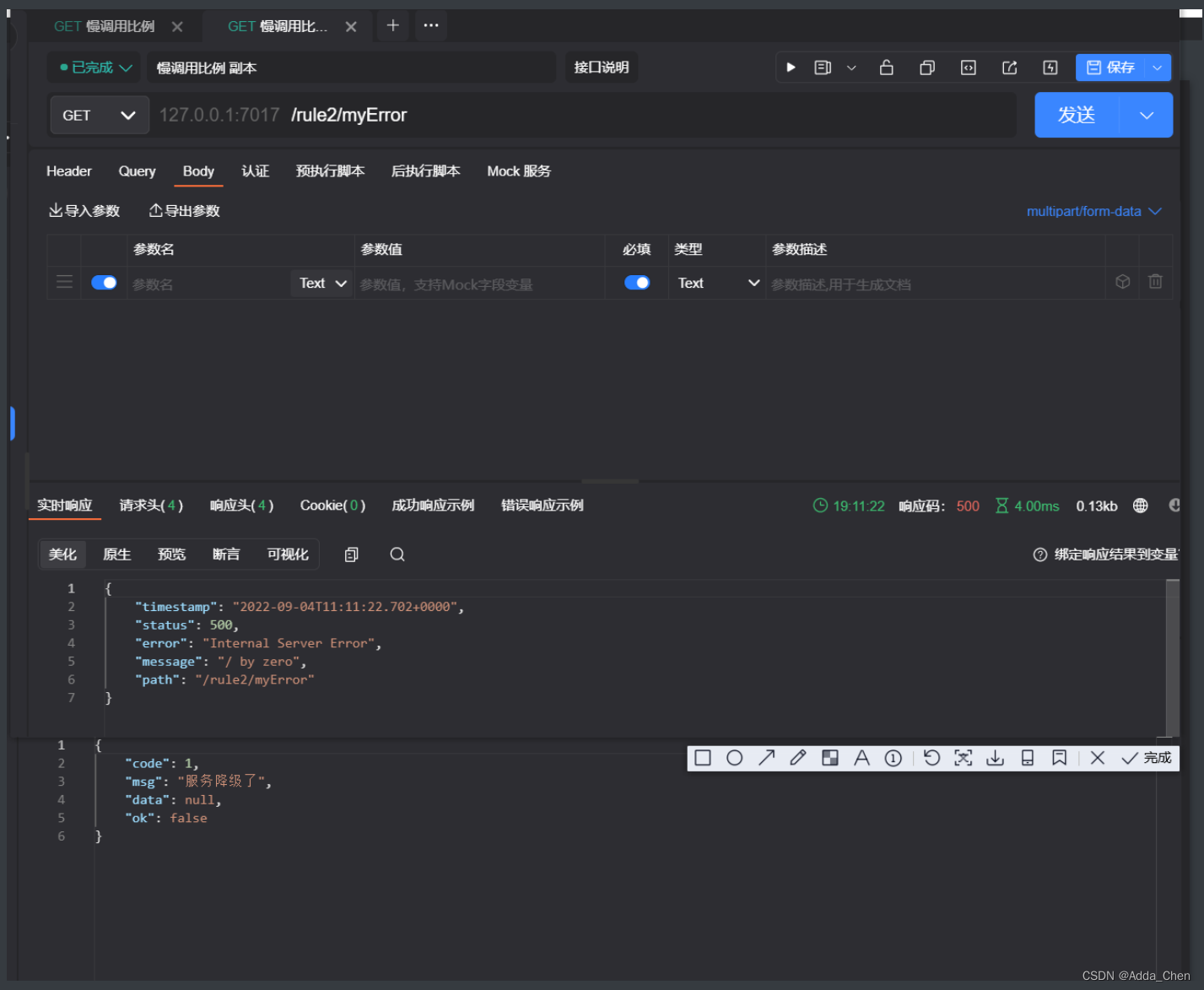Switch to 请求头(4) response tab

[151, 506]
